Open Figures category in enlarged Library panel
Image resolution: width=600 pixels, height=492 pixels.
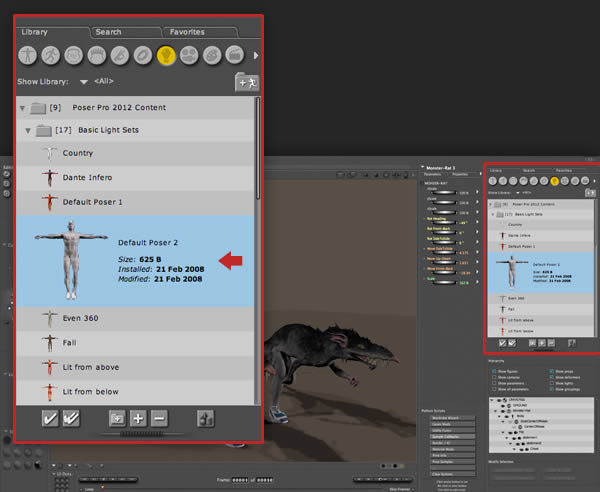28,55
